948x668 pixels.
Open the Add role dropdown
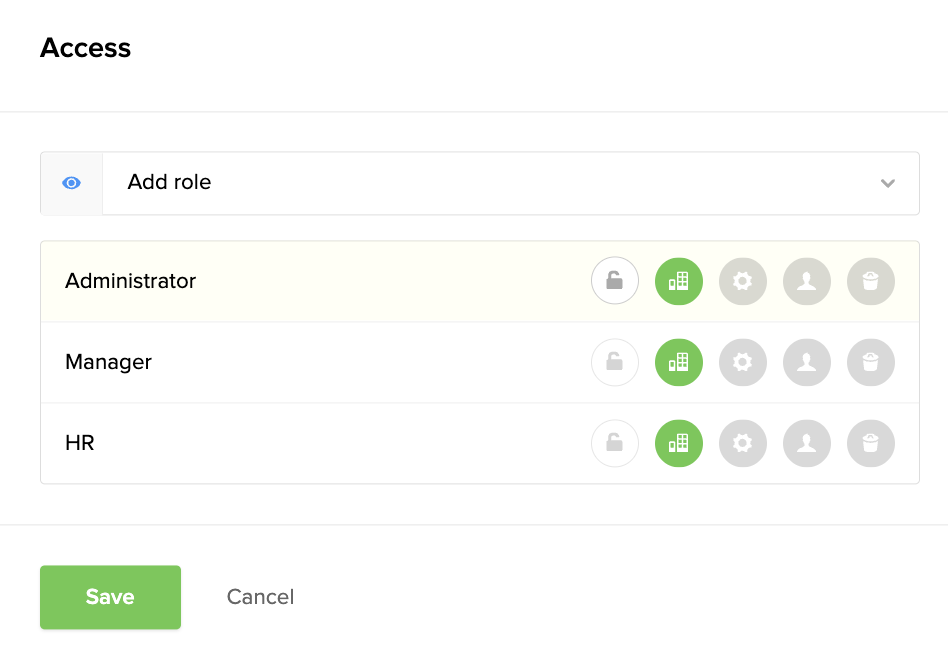511,183
